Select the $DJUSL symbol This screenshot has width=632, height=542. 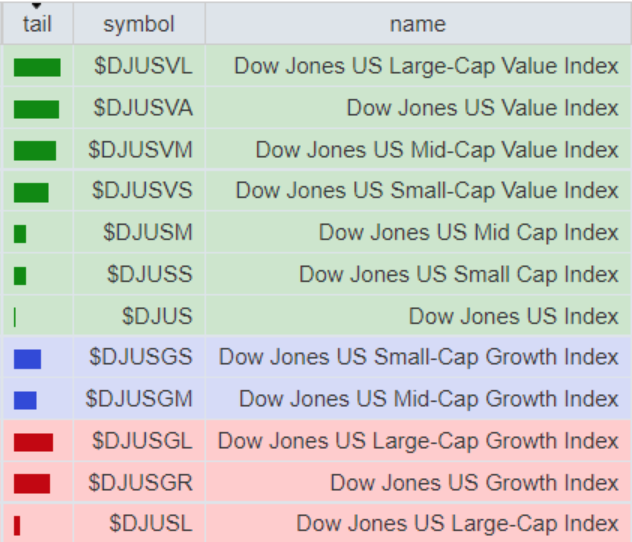coord(151,523)
